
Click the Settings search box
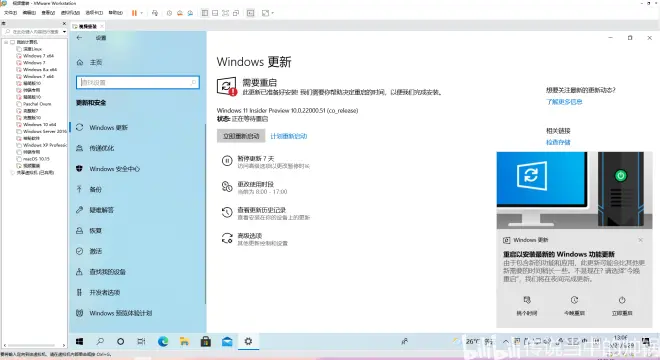point(138,83)
